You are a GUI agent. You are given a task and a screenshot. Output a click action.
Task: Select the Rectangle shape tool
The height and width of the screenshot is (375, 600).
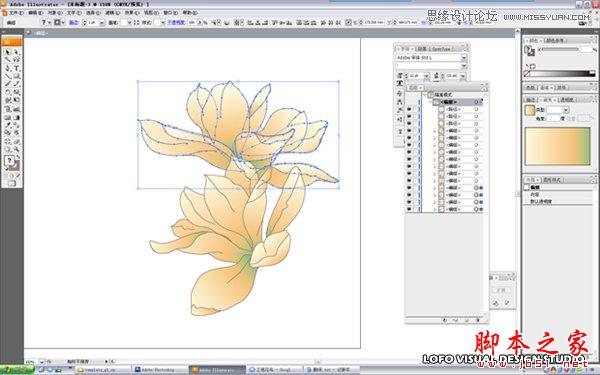[x=16, y=76]
